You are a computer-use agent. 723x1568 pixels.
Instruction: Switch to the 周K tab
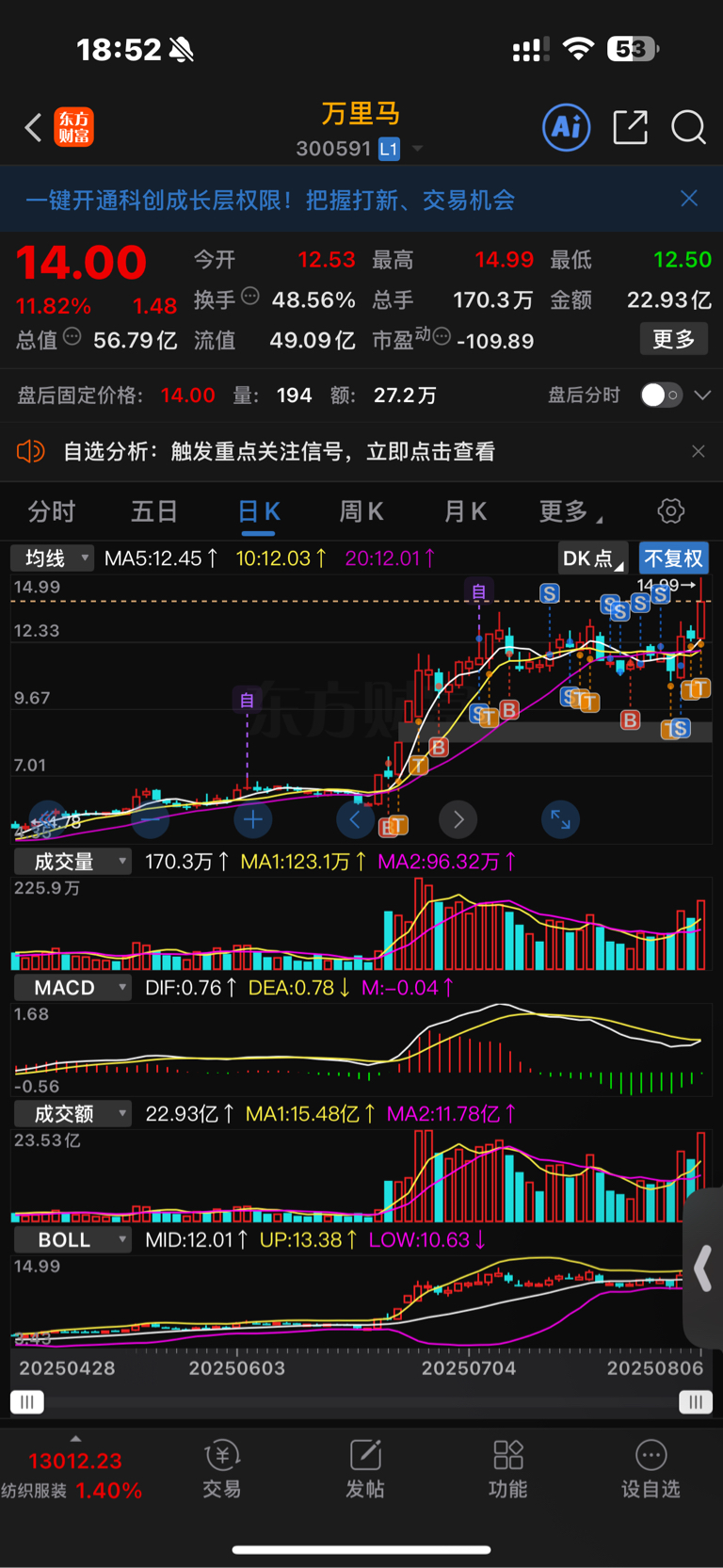pos(361,511)
